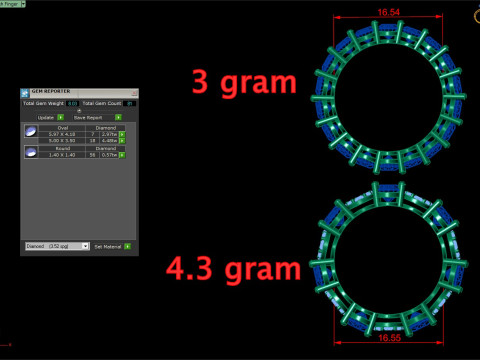Click the Gem Reporter title bar icon
The height and width of the screenshot is (360, 480).
(x=25, y=93)
